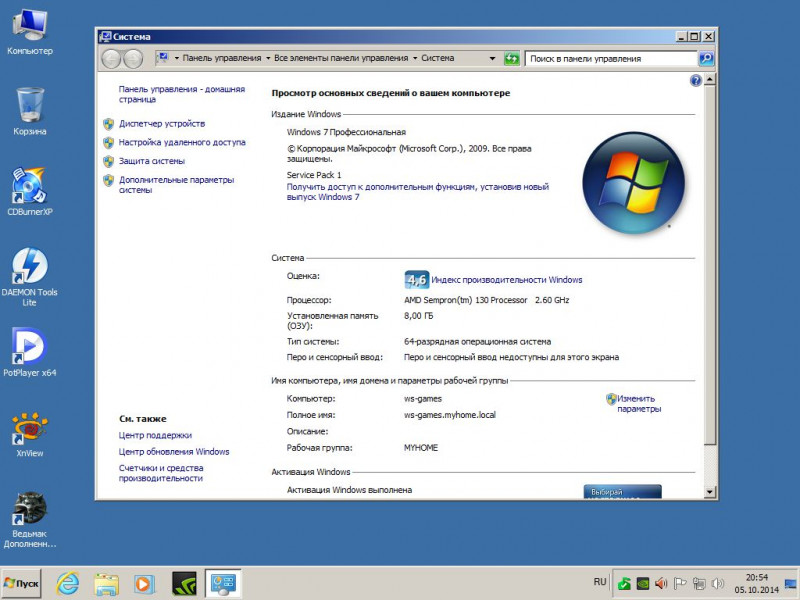Expand the address bar history dropdown arrow
Image resolution: width=800 pixels, height=600 pixels.
[492, 59]
